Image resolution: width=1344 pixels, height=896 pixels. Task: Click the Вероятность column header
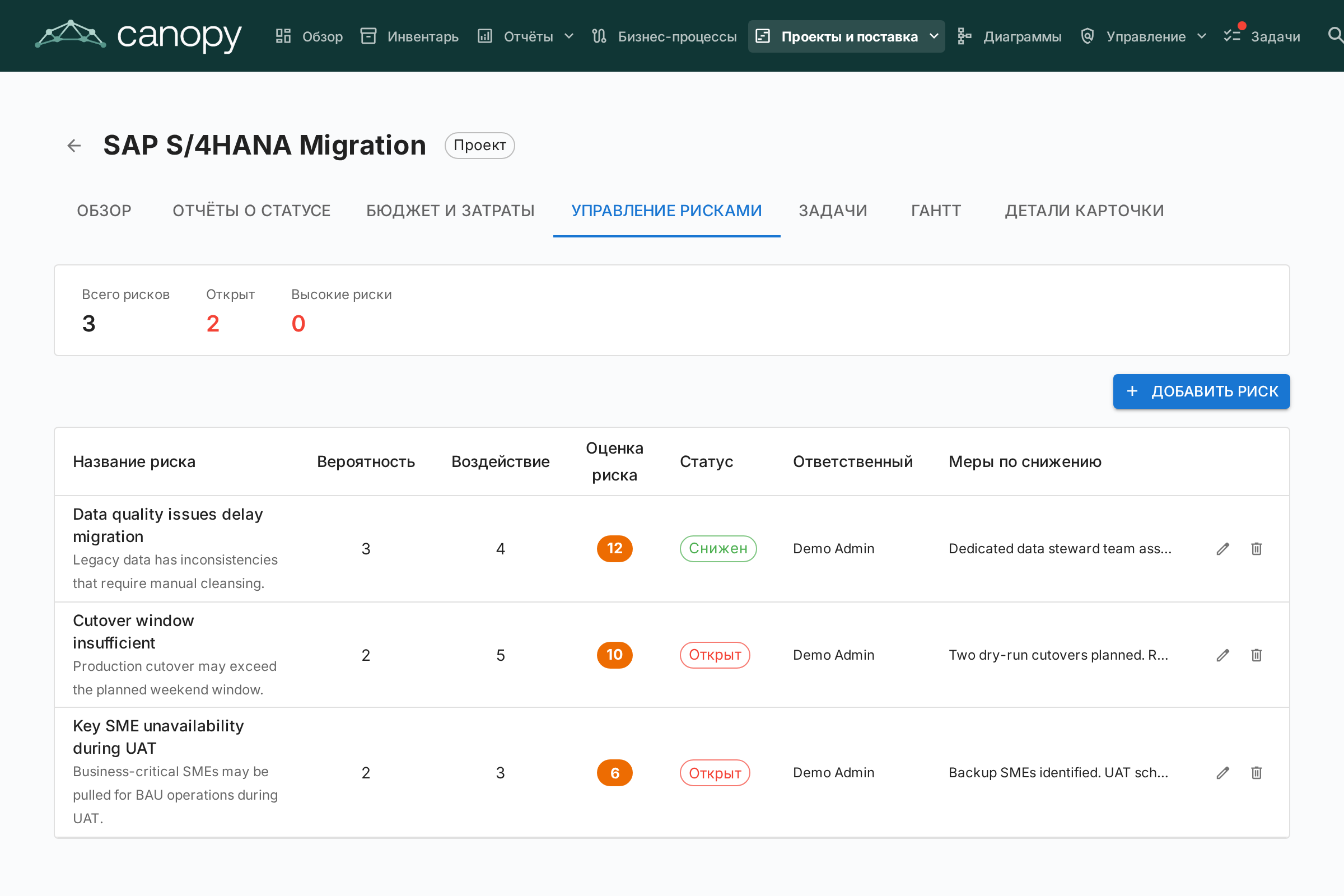(x=366, y=461)
